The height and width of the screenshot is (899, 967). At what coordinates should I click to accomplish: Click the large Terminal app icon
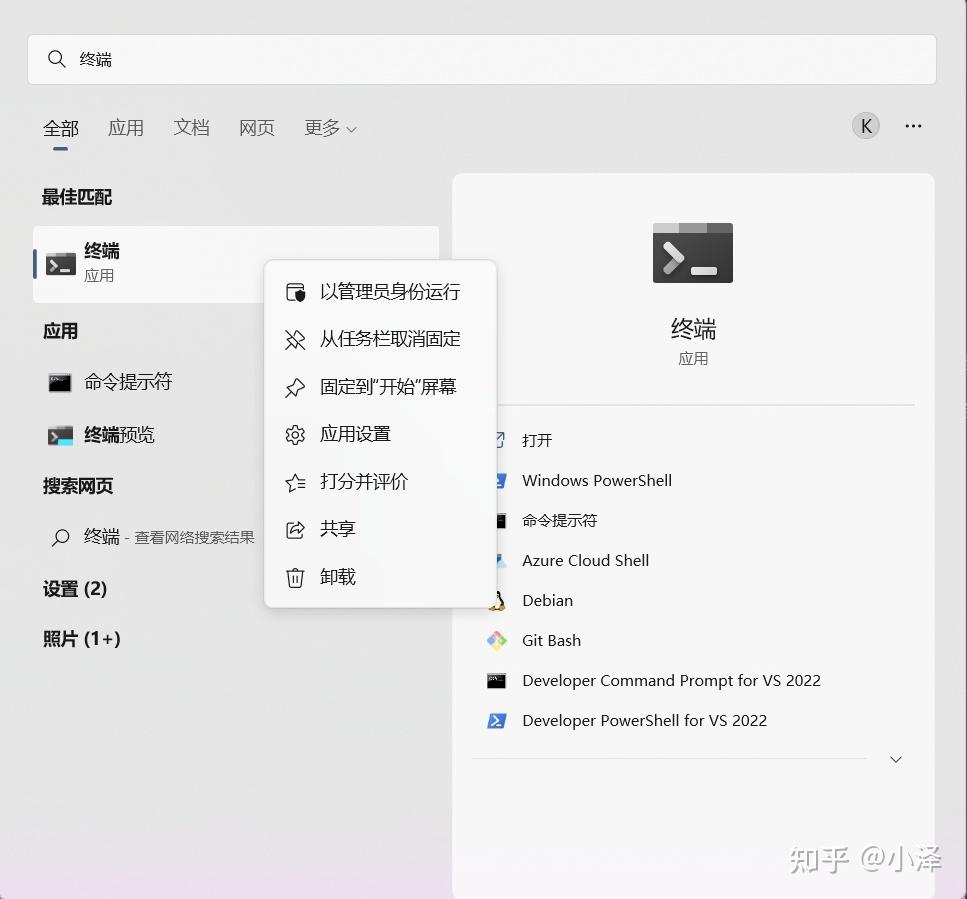point(693,252)
